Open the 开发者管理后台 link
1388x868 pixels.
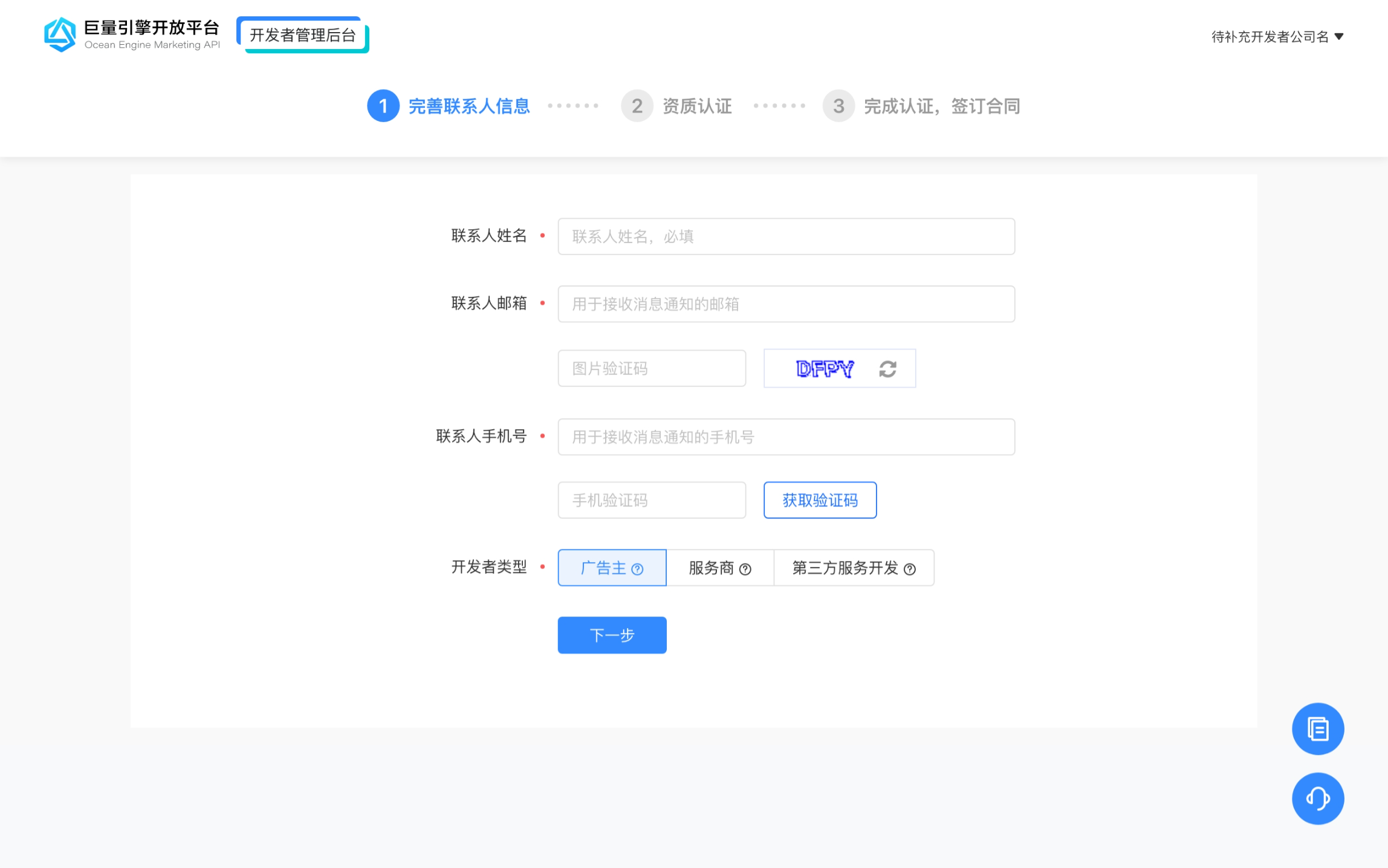pyautogui.click(x=302, y=34)
